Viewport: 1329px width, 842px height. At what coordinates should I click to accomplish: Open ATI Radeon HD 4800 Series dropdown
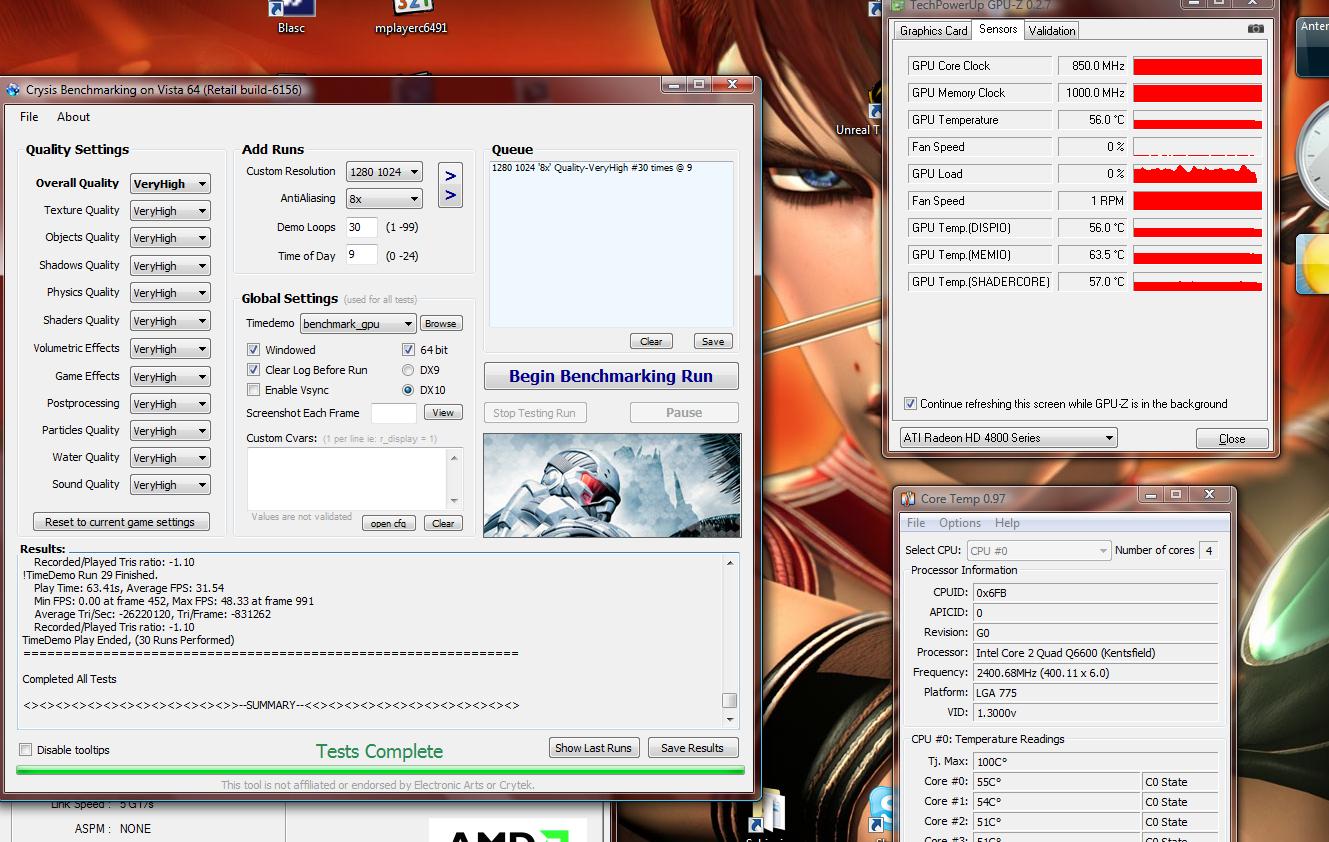[x=1008, y=438]
